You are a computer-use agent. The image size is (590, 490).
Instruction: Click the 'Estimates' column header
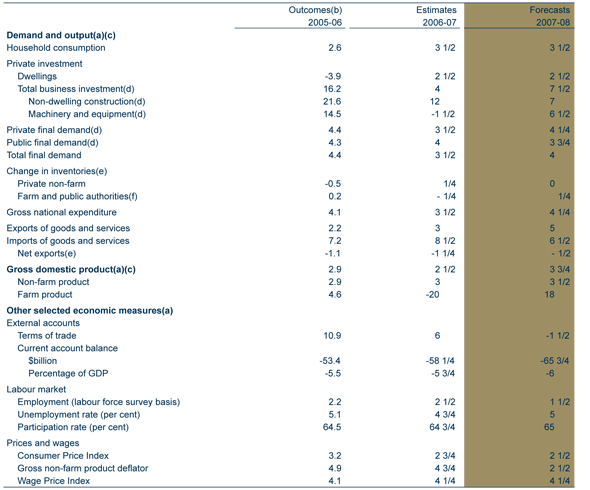point(436,10)
